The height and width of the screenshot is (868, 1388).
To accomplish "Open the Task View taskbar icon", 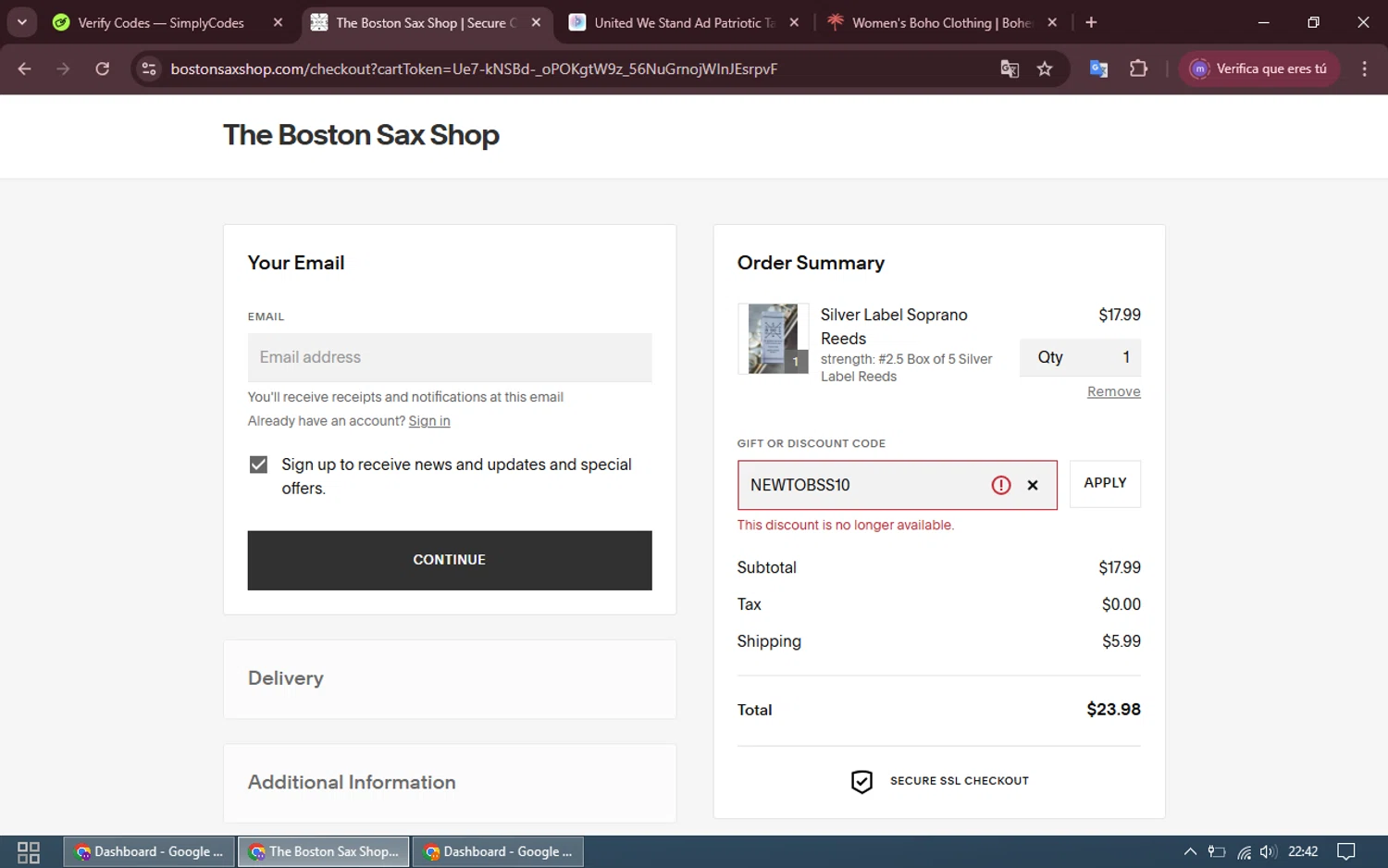I will coord(29,851).
